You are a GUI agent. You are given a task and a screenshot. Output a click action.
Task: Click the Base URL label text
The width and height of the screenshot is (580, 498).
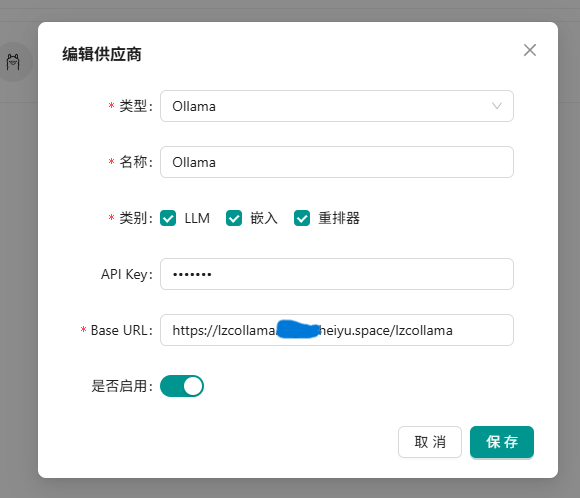tap(121, 330)
